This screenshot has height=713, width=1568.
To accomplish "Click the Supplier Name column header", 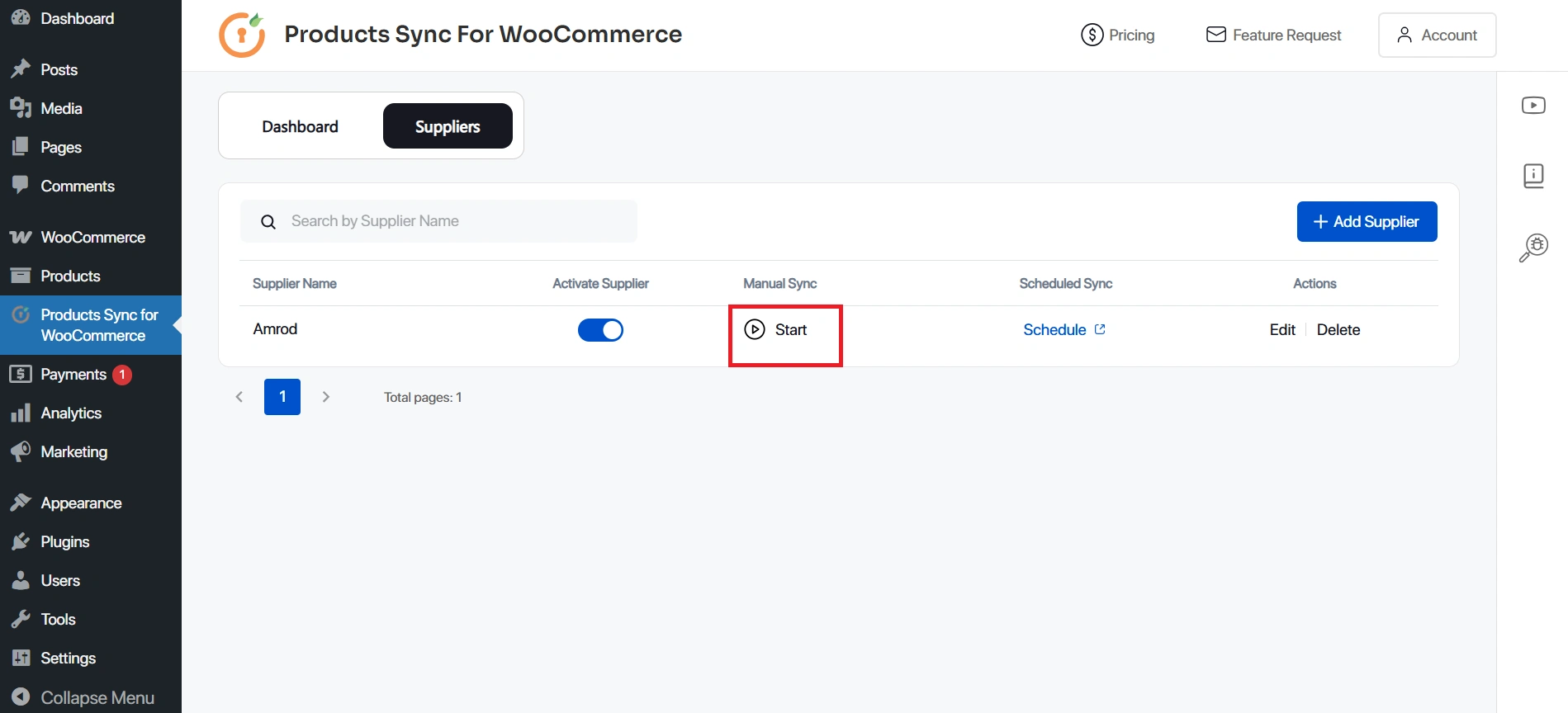I will click(x=295, y=283).
